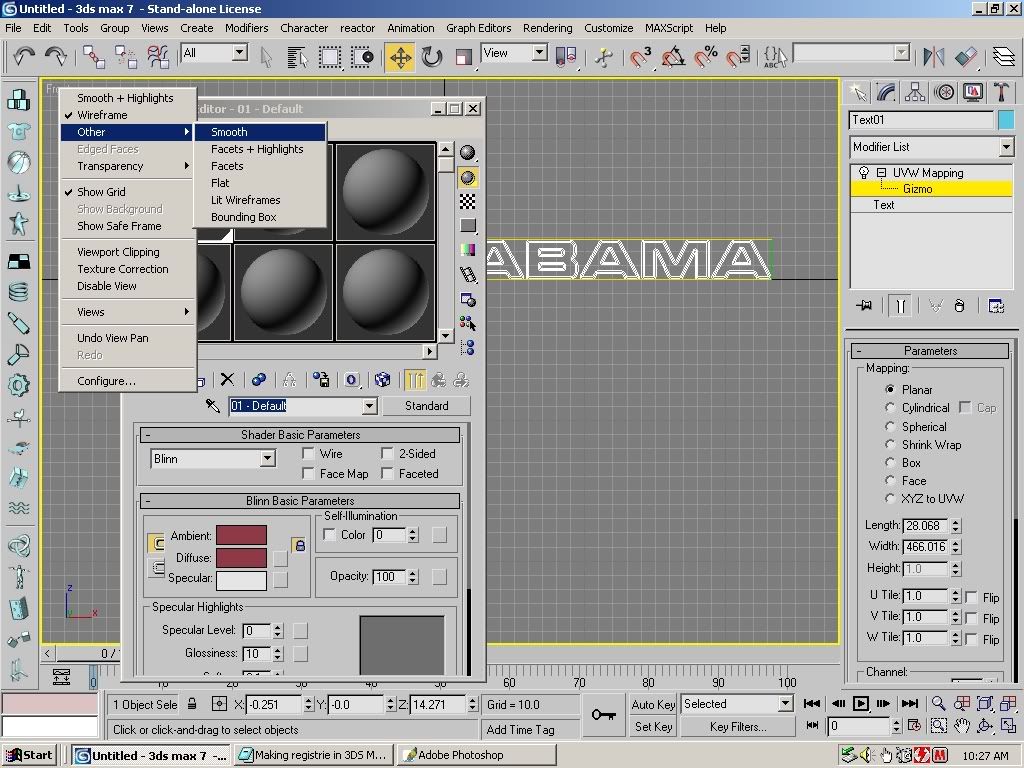Viewport: 1024px width, 768px height.
Task: Click Pan View hand icon
Action: click(x=962, y=726)
